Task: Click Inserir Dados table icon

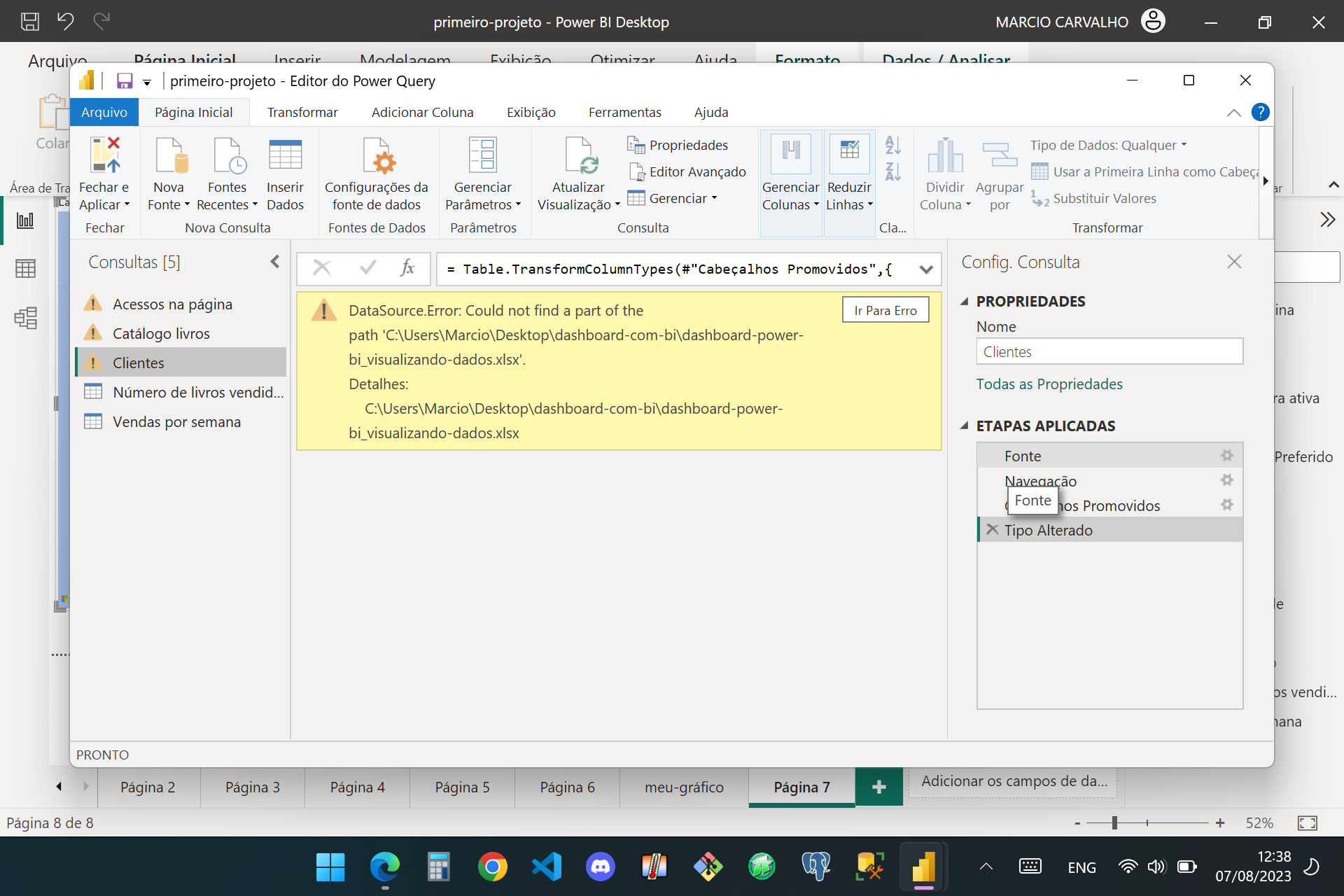Action: click(x=285, y=155)
